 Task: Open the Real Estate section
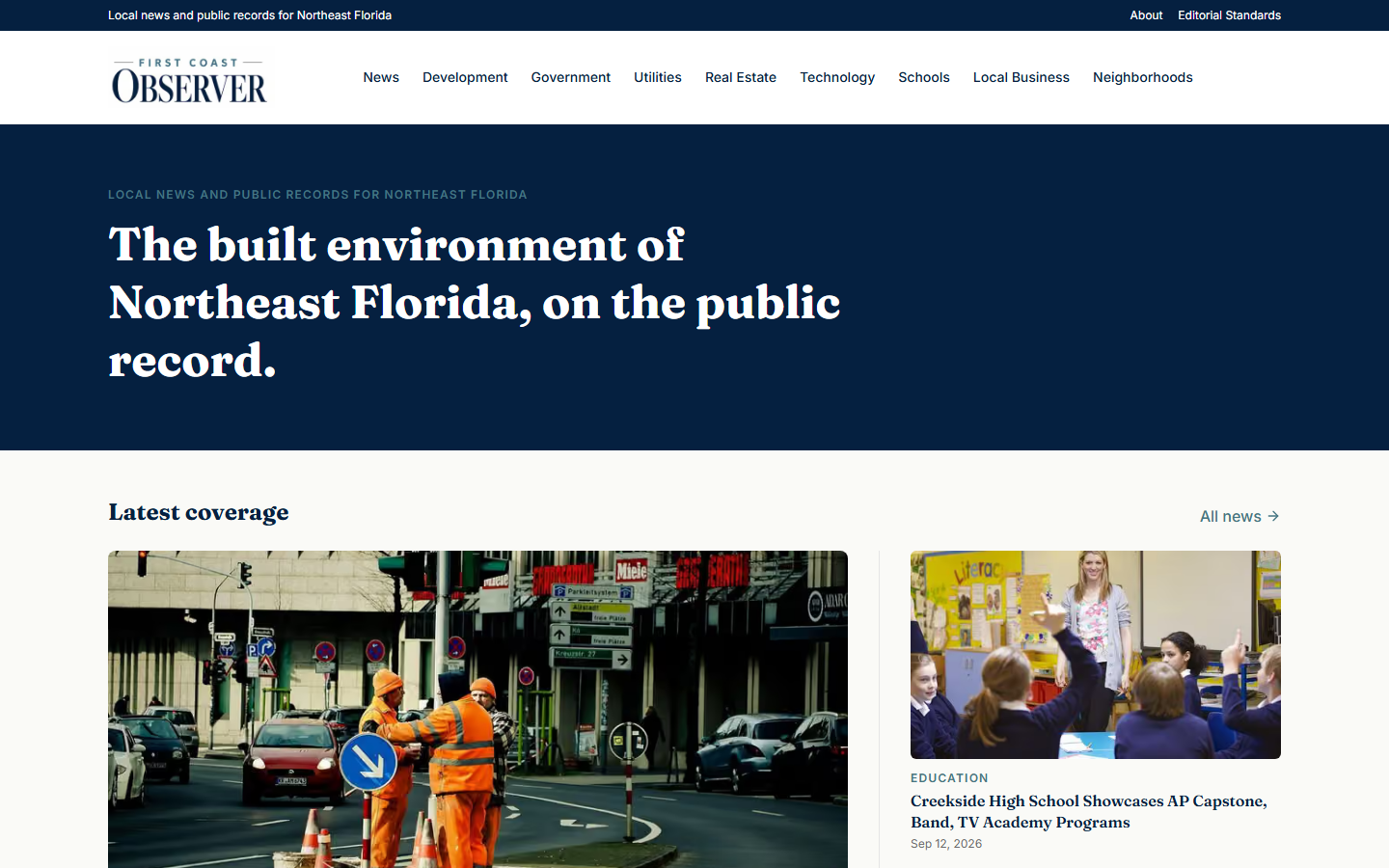pyautogui.click(x=741, y=77)
